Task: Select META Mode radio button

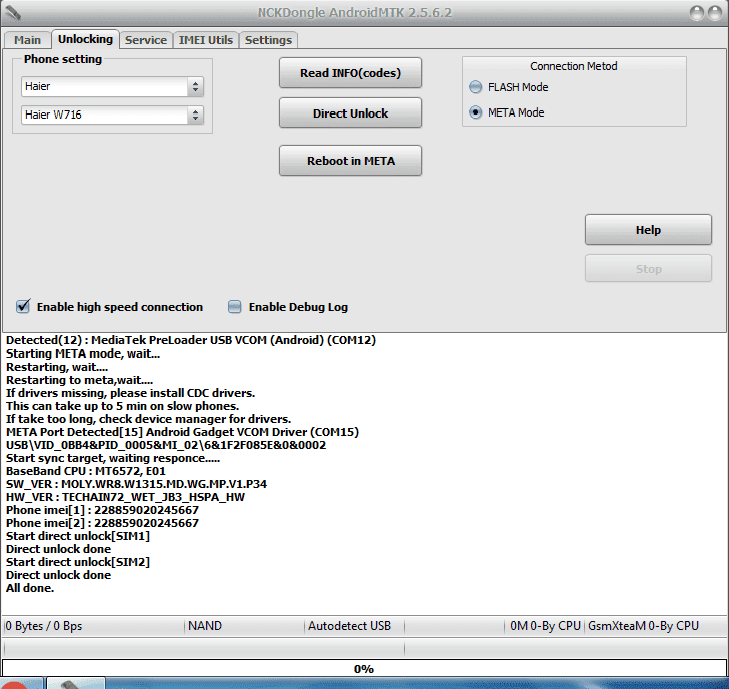Action: (475, 113)
